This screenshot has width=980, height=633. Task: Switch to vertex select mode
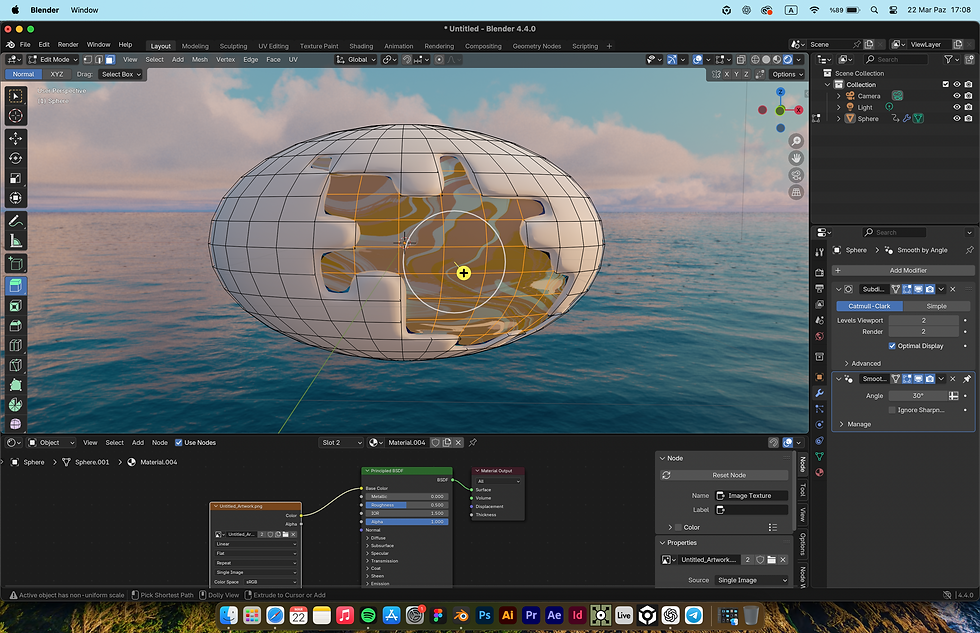coord(88,59)
